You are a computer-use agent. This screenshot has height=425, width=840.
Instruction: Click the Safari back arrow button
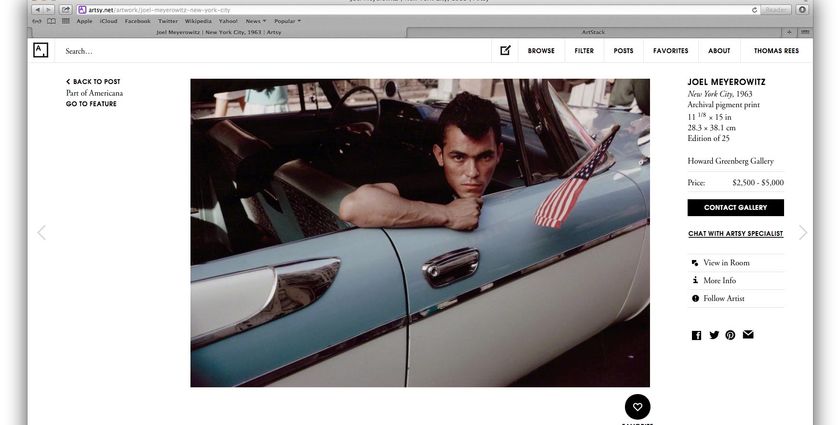[38, 10]
